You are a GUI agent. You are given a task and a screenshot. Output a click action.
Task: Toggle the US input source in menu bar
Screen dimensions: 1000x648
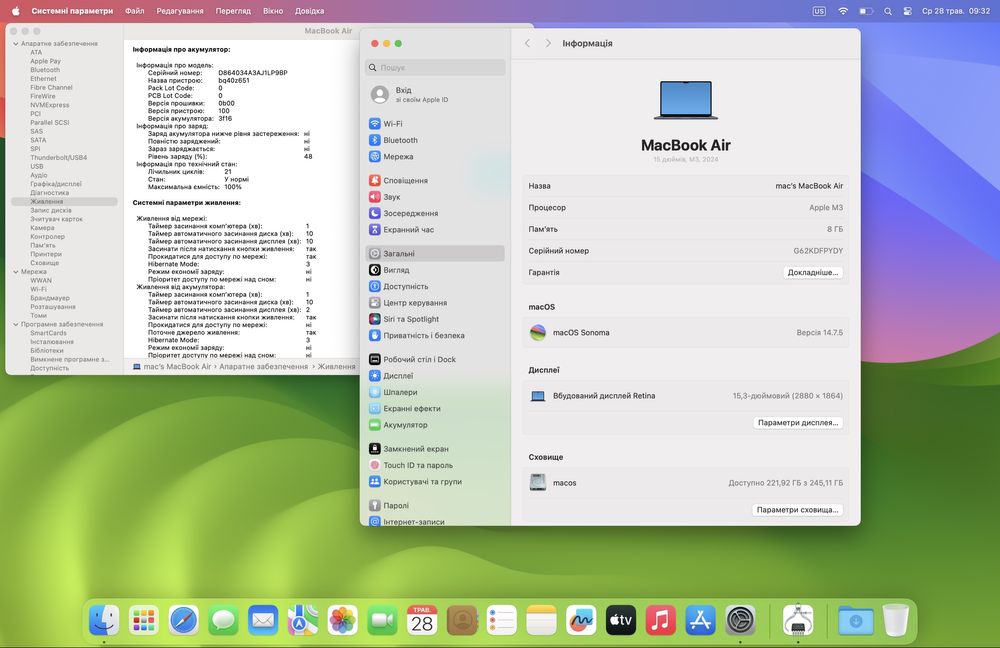click(x=819, y=11)
